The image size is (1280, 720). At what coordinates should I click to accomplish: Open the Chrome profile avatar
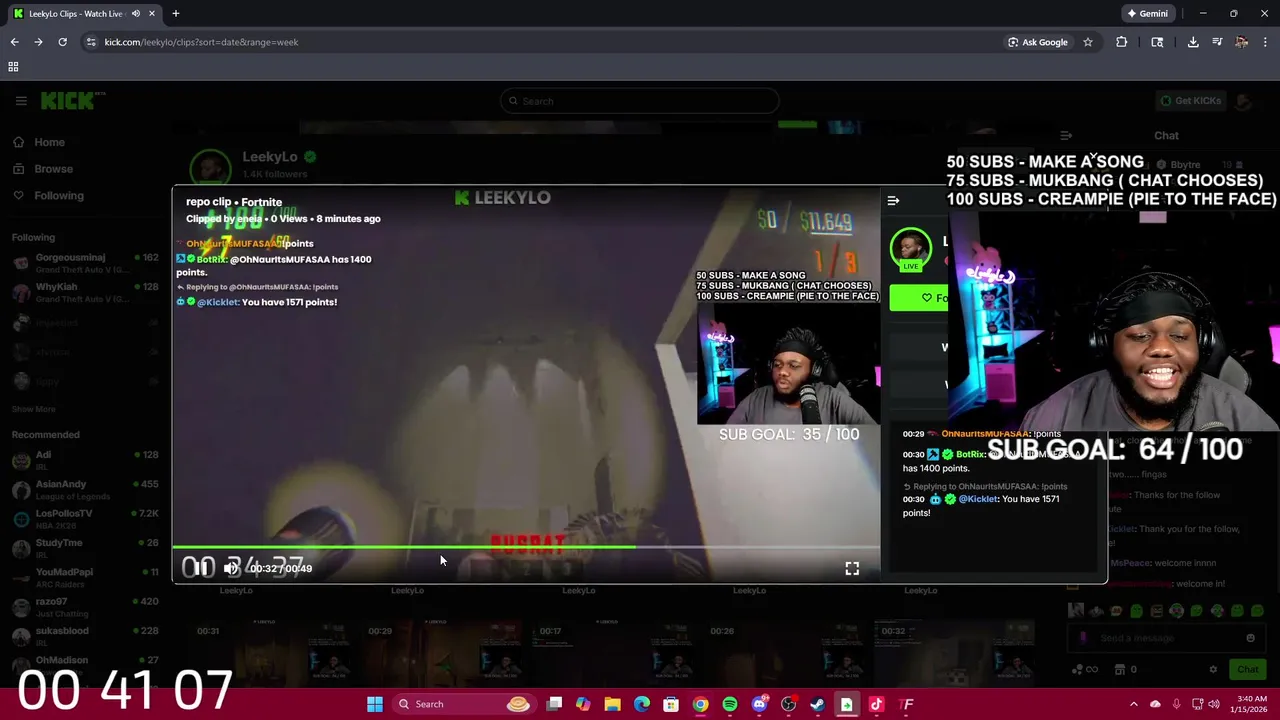1241,42
